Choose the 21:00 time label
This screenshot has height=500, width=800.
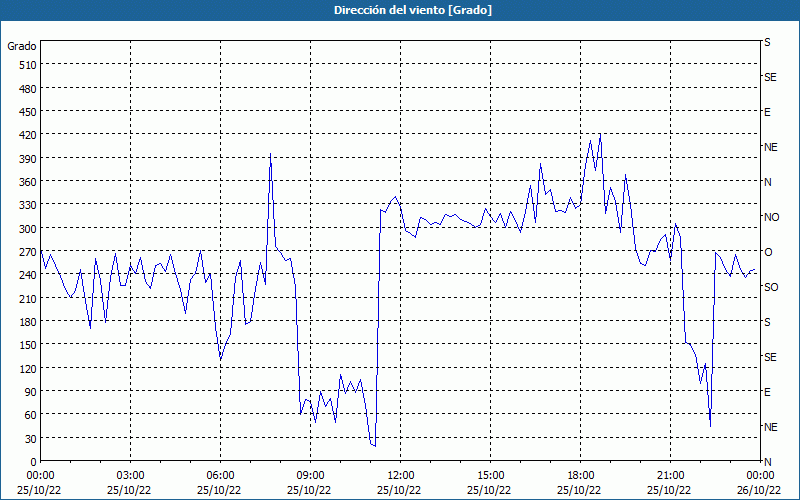[670, 476]
